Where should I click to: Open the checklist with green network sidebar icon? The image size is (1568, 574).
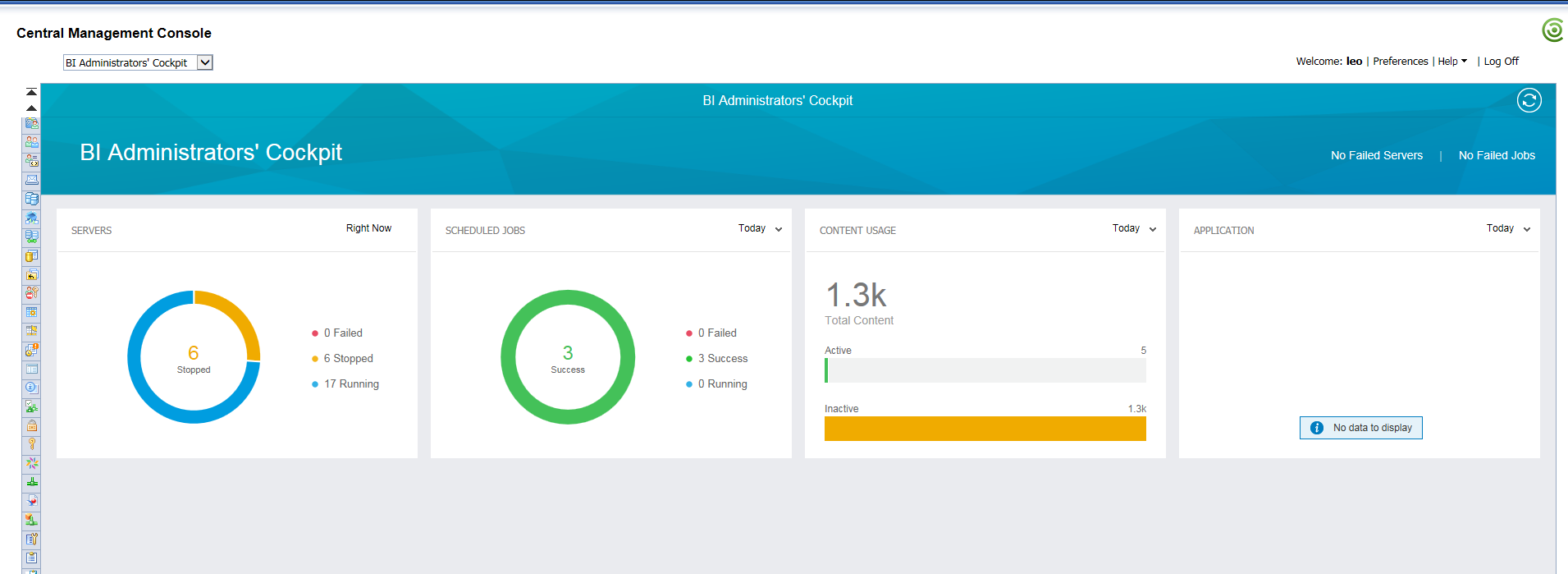(x=31, y=406)
